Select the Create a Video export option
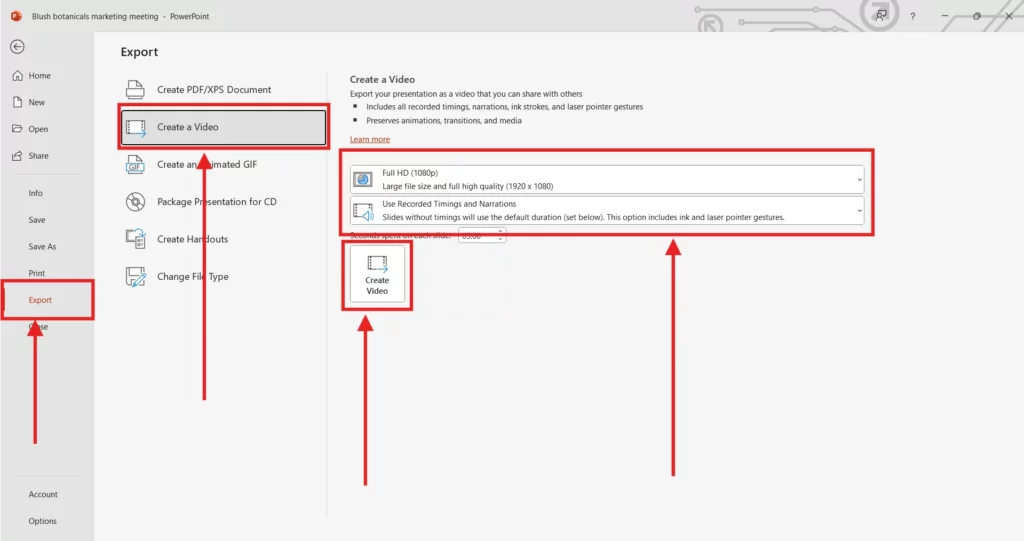 coord(223,128)
